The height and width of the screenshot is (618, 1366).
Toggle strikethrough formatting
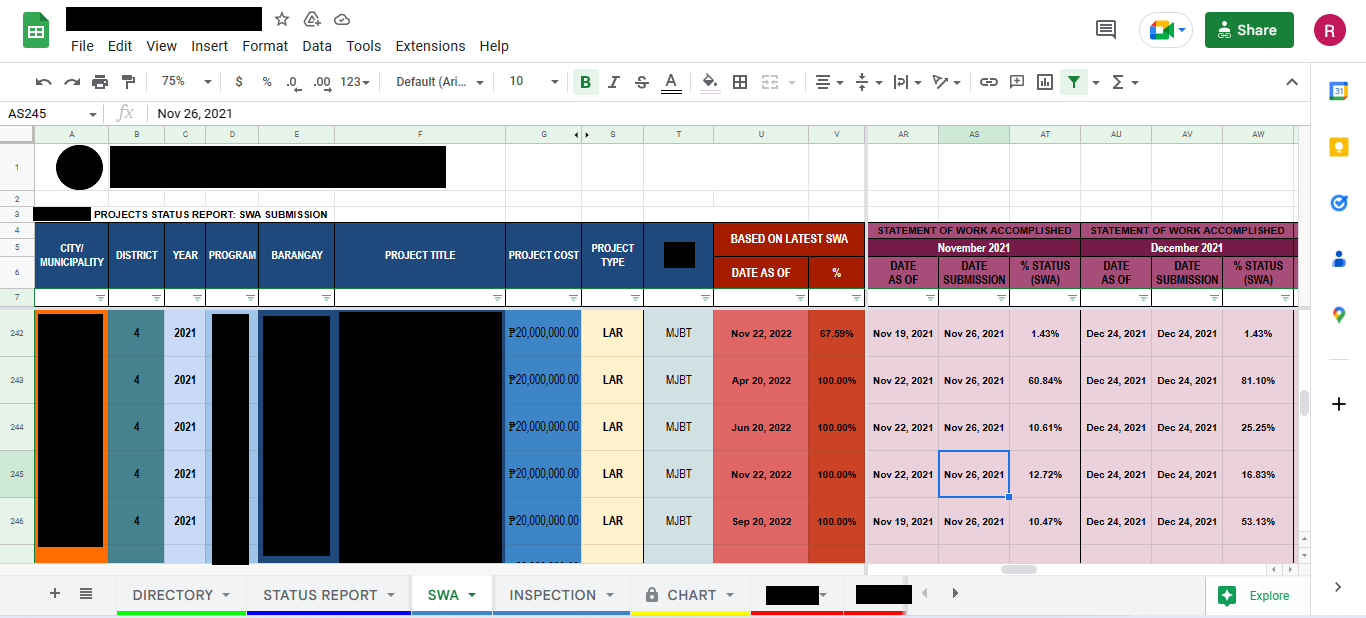point(642,82)
